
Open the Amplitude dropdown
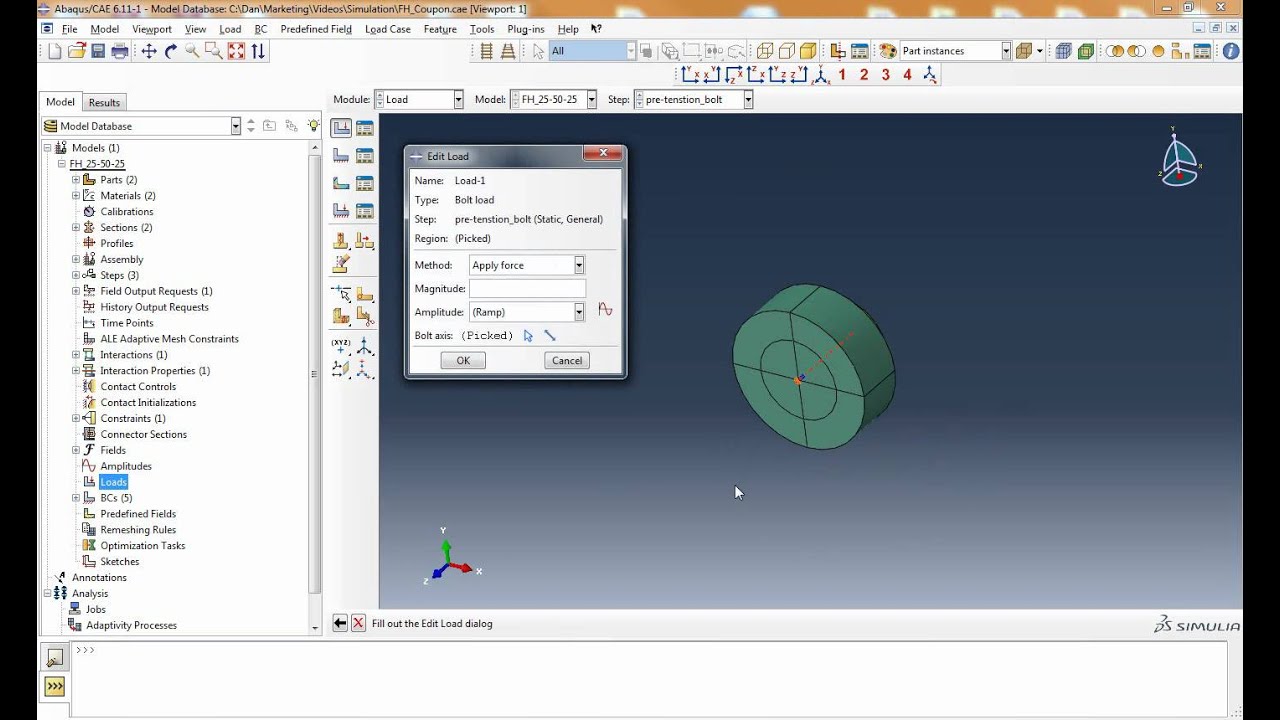579,312
